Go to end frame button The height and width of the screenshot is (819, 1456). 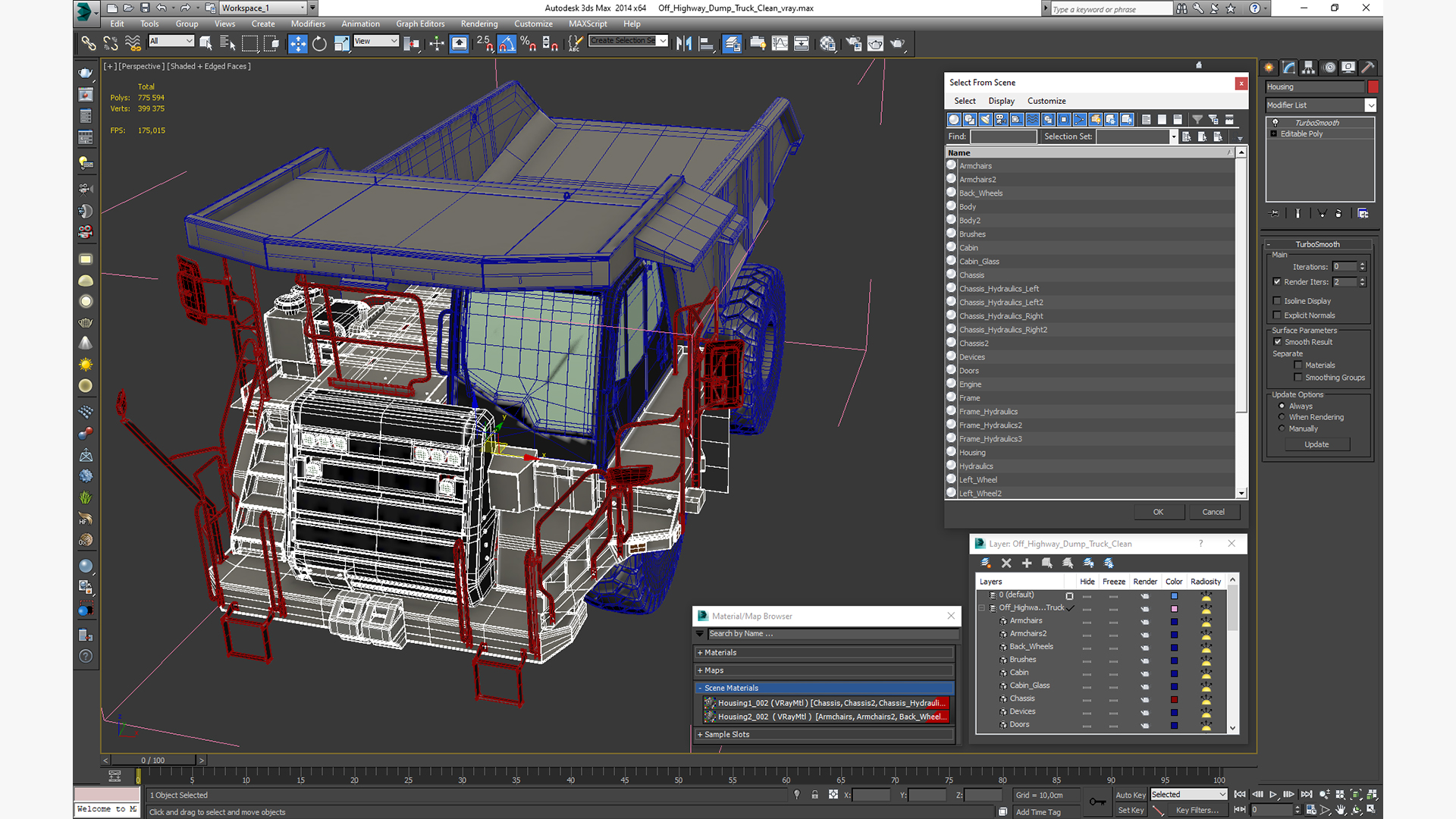coord(1307,795)
